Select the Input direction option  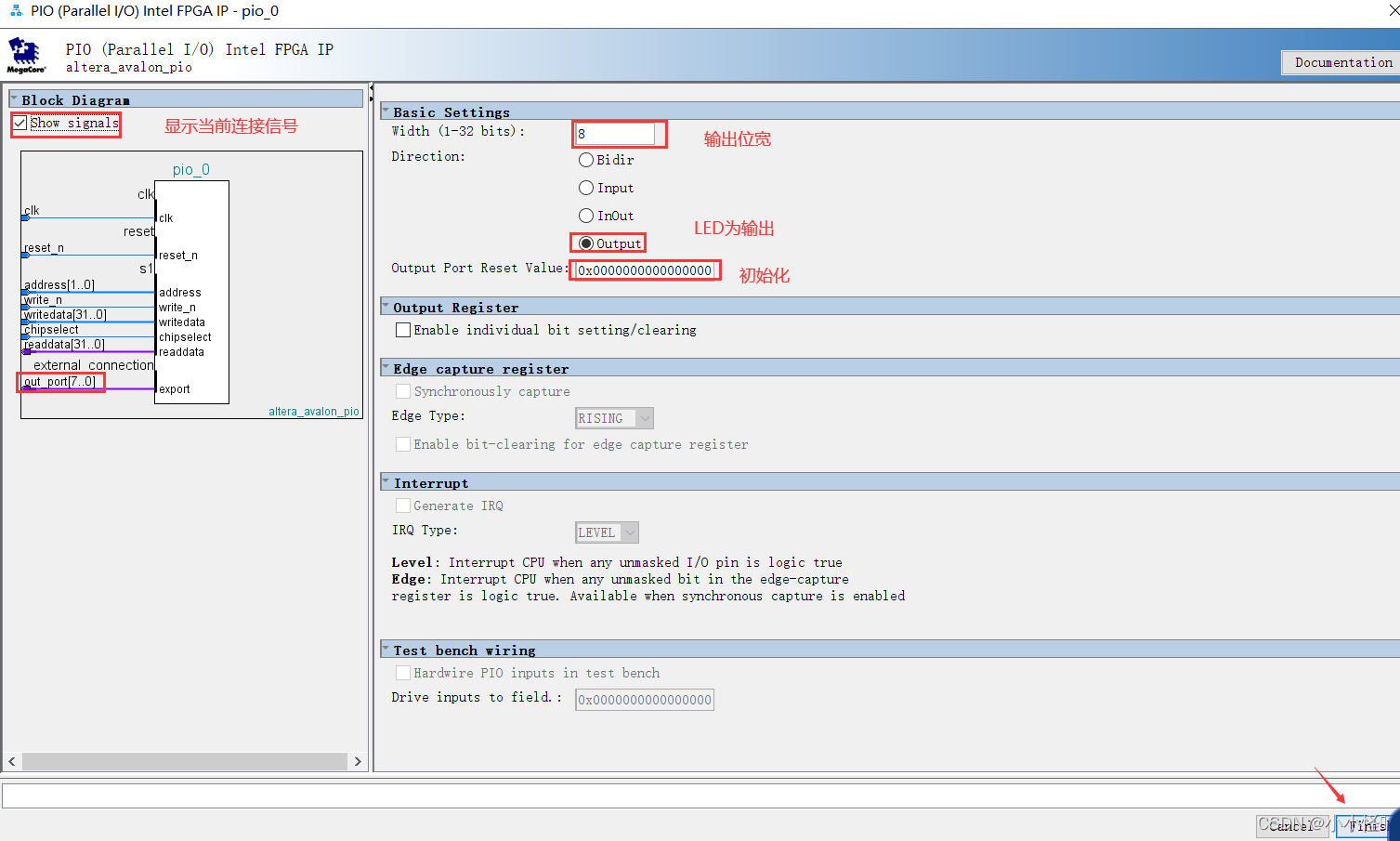(586, 188)
